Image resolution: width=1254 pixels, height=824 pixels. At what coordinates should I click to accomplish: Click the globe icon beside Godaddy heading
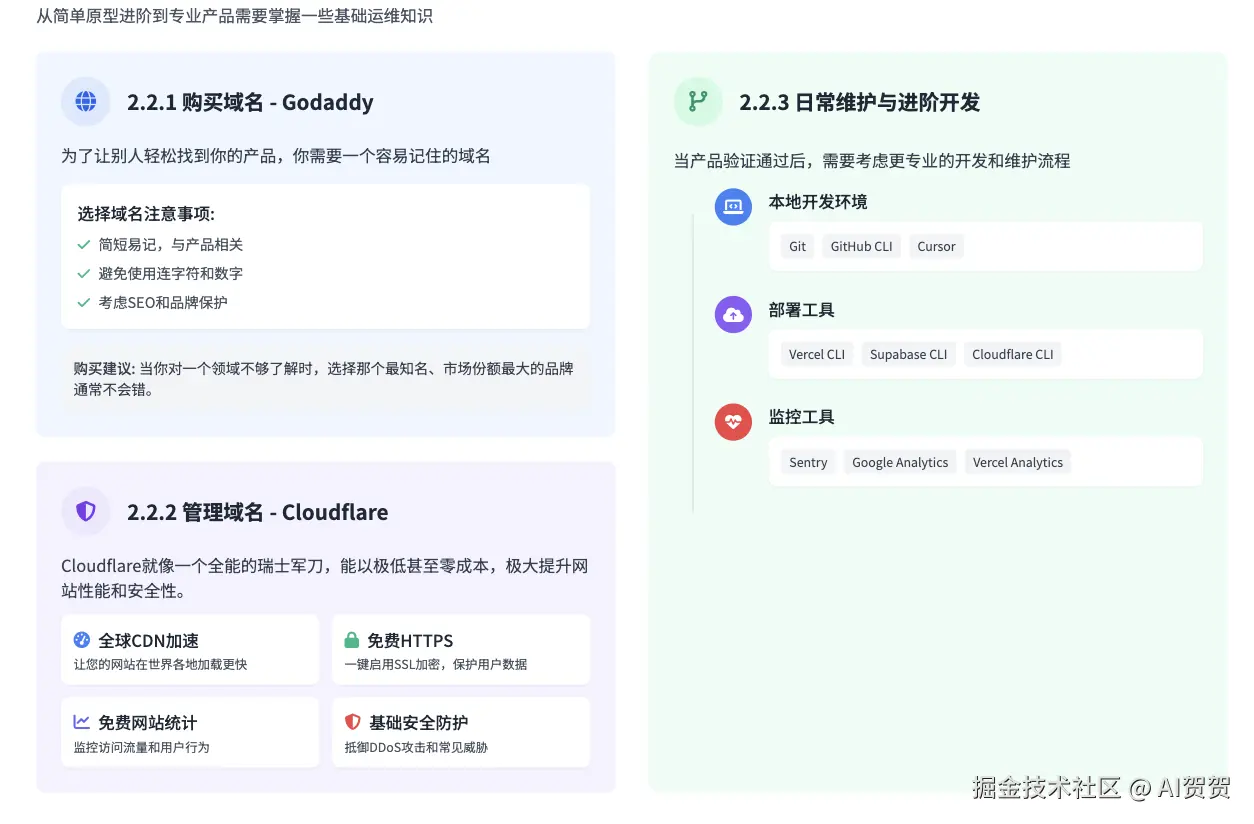coord(86,102)
